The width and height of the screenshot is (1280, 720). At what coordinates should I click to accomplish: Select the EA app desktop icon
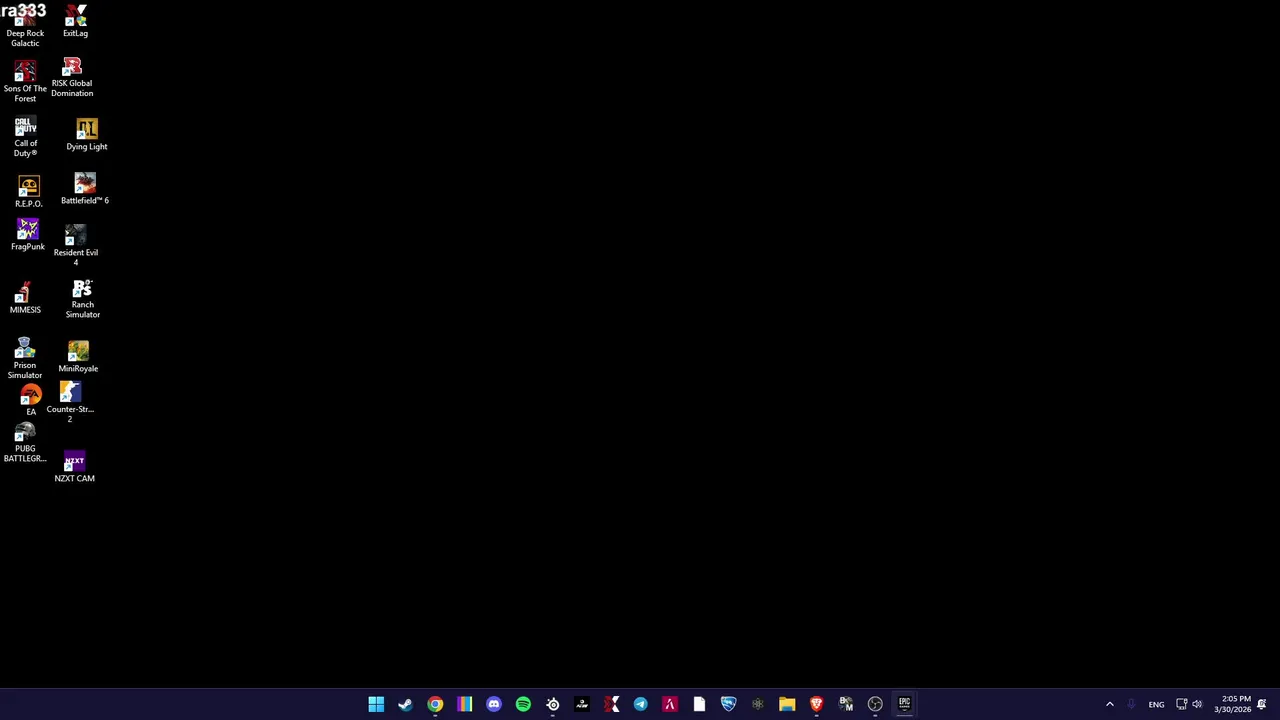pos(31,401)
